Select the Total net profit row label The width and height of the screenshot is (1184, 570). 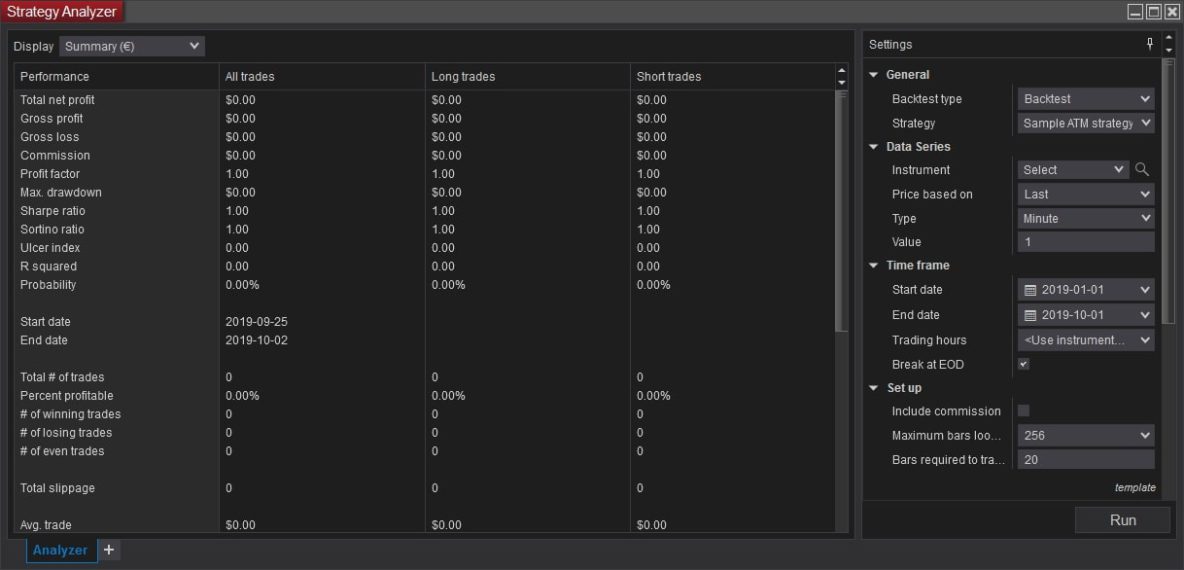(57, 100)
